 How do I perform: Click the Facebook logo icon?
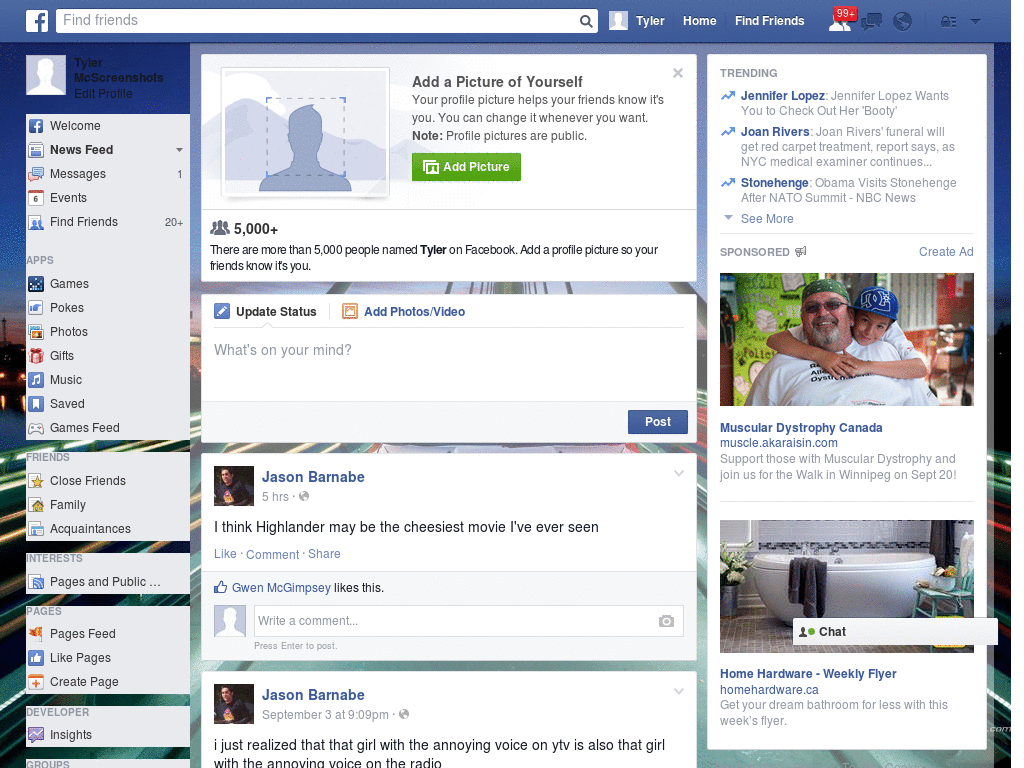tap(37, 21)
